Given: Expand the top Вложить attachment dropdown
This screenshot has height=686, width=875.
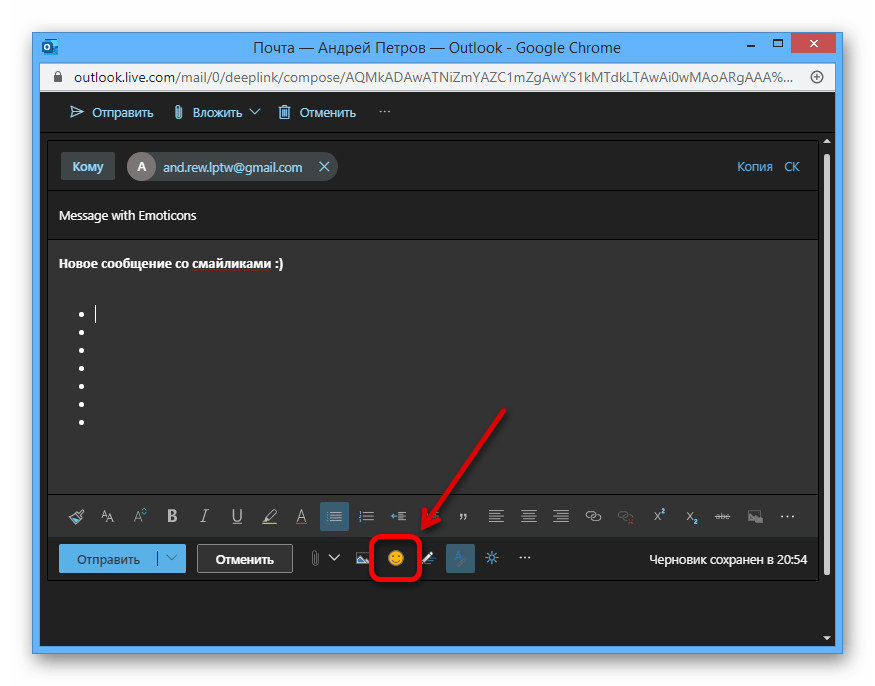Looking at the screenshot, I should tap(254, 112).
